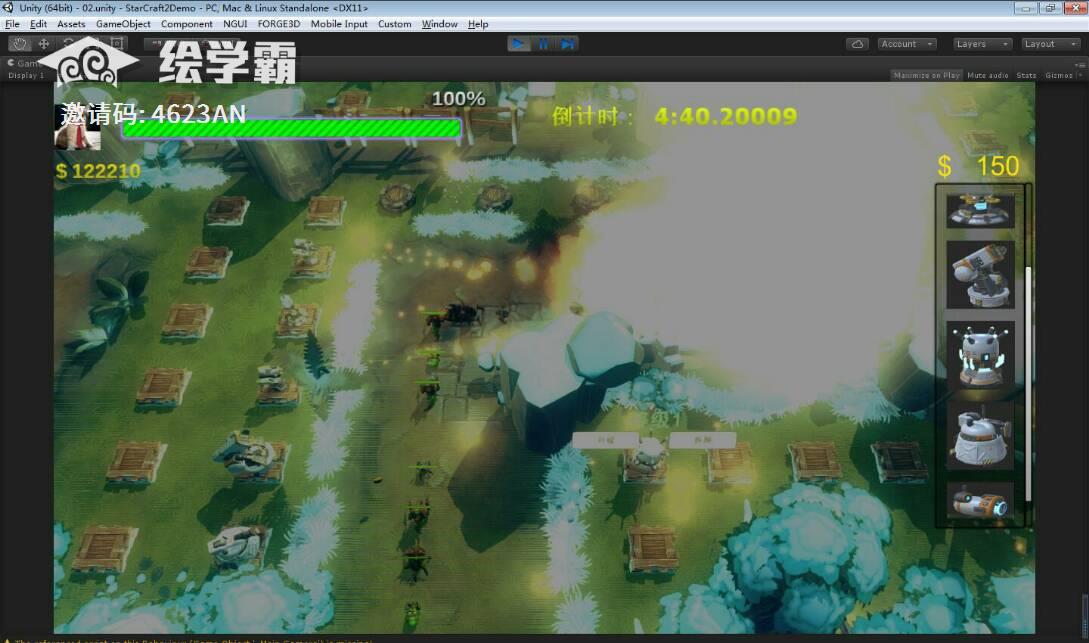
Task: Click the $ 150 gold amount
Action: point(979,166)
